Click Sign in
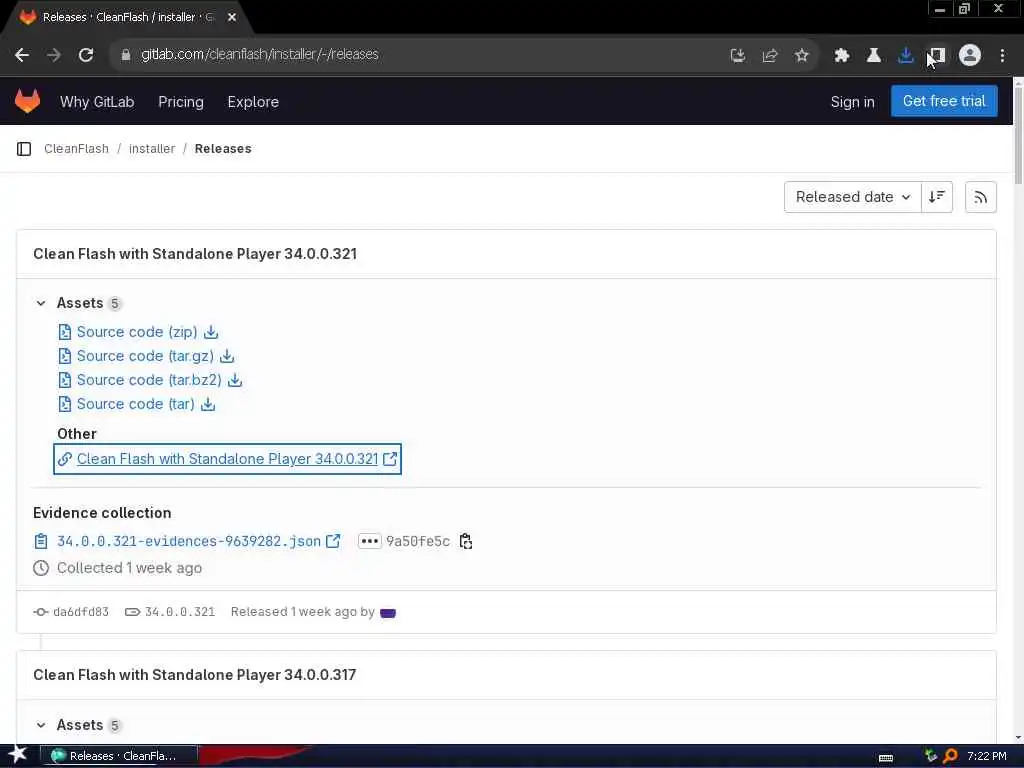1024x768 pixels. pos(852,102)
